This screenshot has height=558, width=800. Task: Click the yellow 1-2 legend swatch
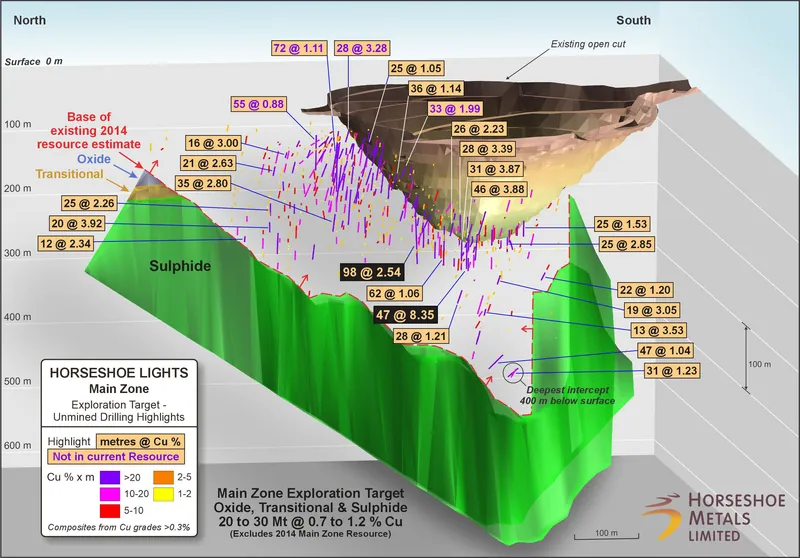(x=163, y=494)
